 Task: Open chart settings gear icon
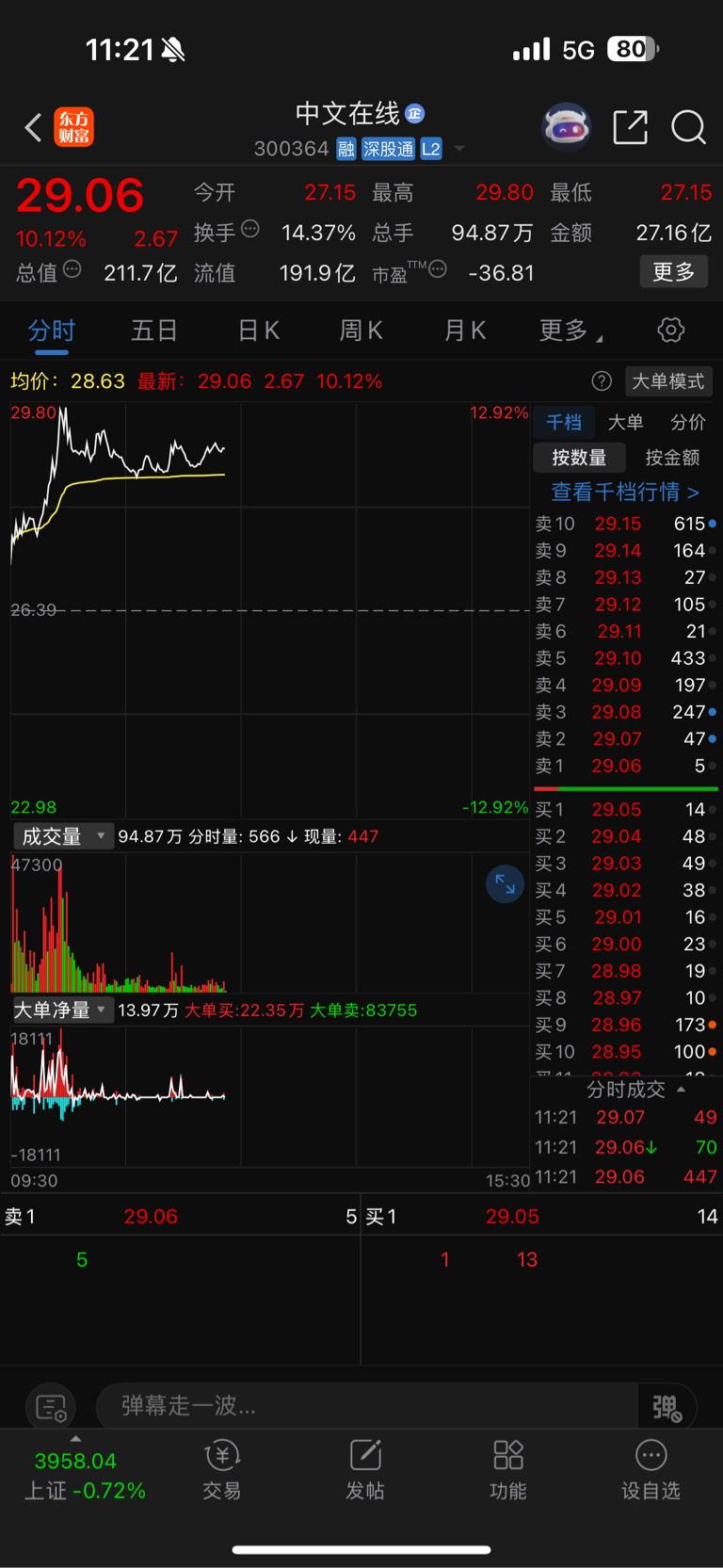coord(670,331)
